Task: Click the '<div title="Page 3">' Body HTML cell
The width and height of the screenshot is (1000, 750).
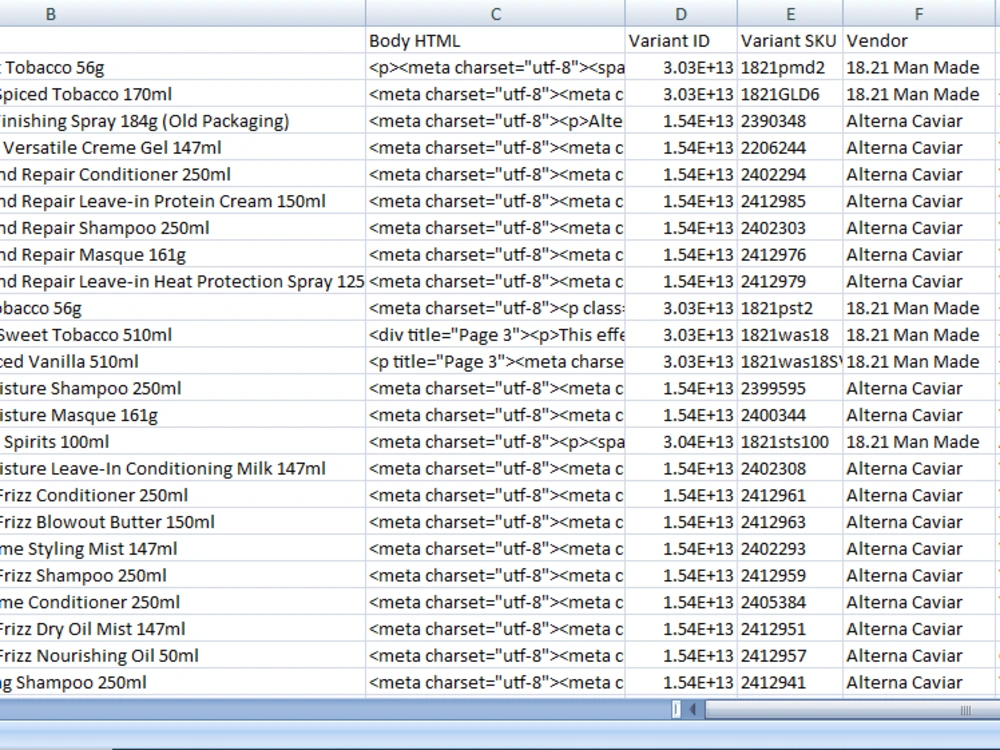Action: (496, 335)
